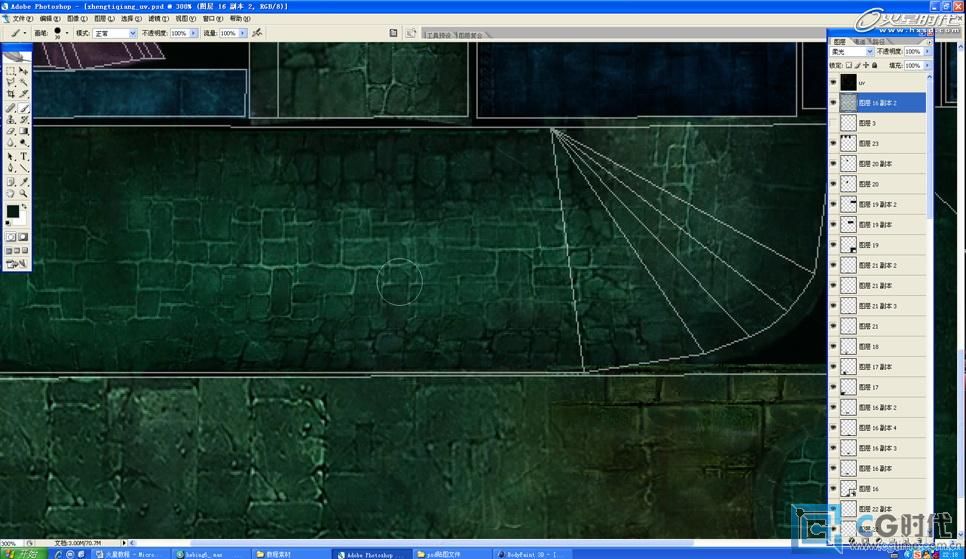Open the 文件 menu
The width and height of the screenshot is (966, 559).
click(22, 19)
